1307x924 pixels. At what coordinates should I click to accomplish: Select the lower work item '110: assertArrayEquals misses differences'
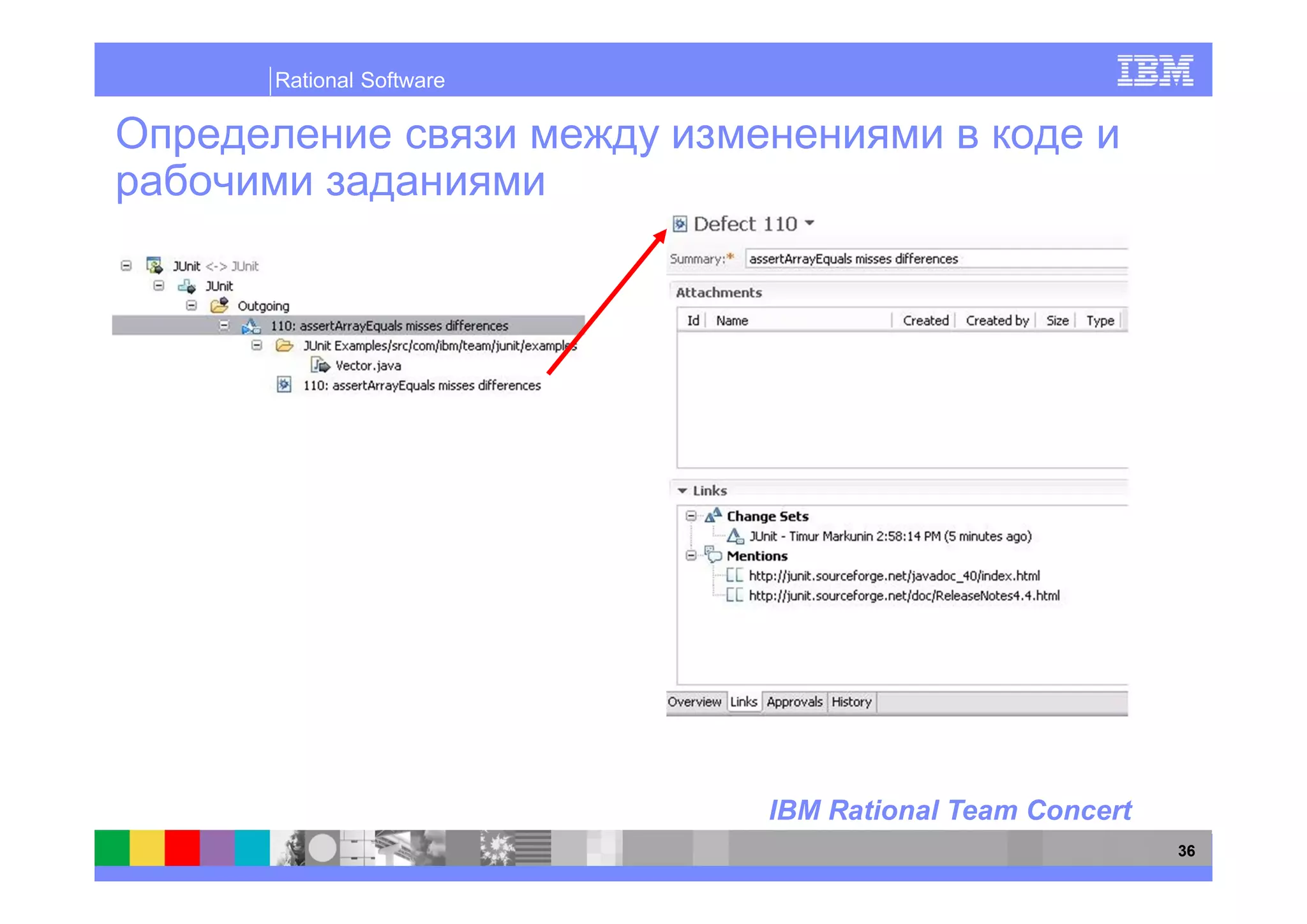click(422, 385)
